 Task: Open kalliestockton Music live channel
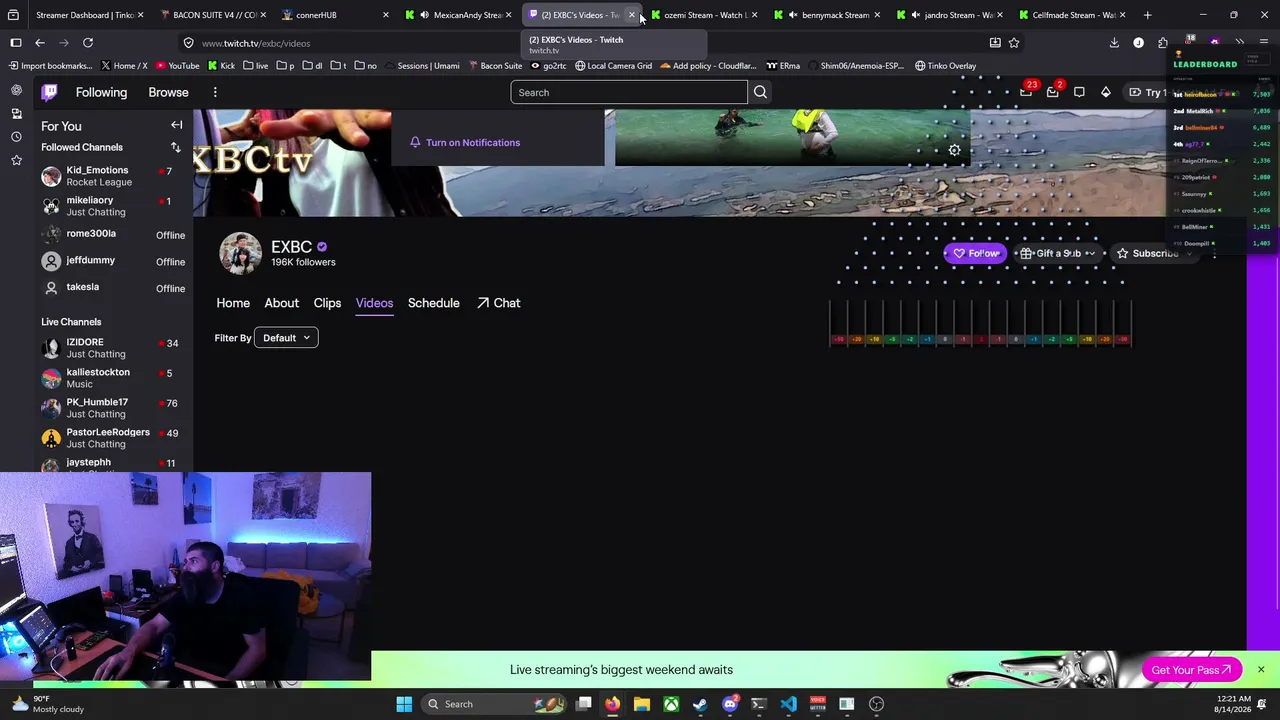(113, 378)
